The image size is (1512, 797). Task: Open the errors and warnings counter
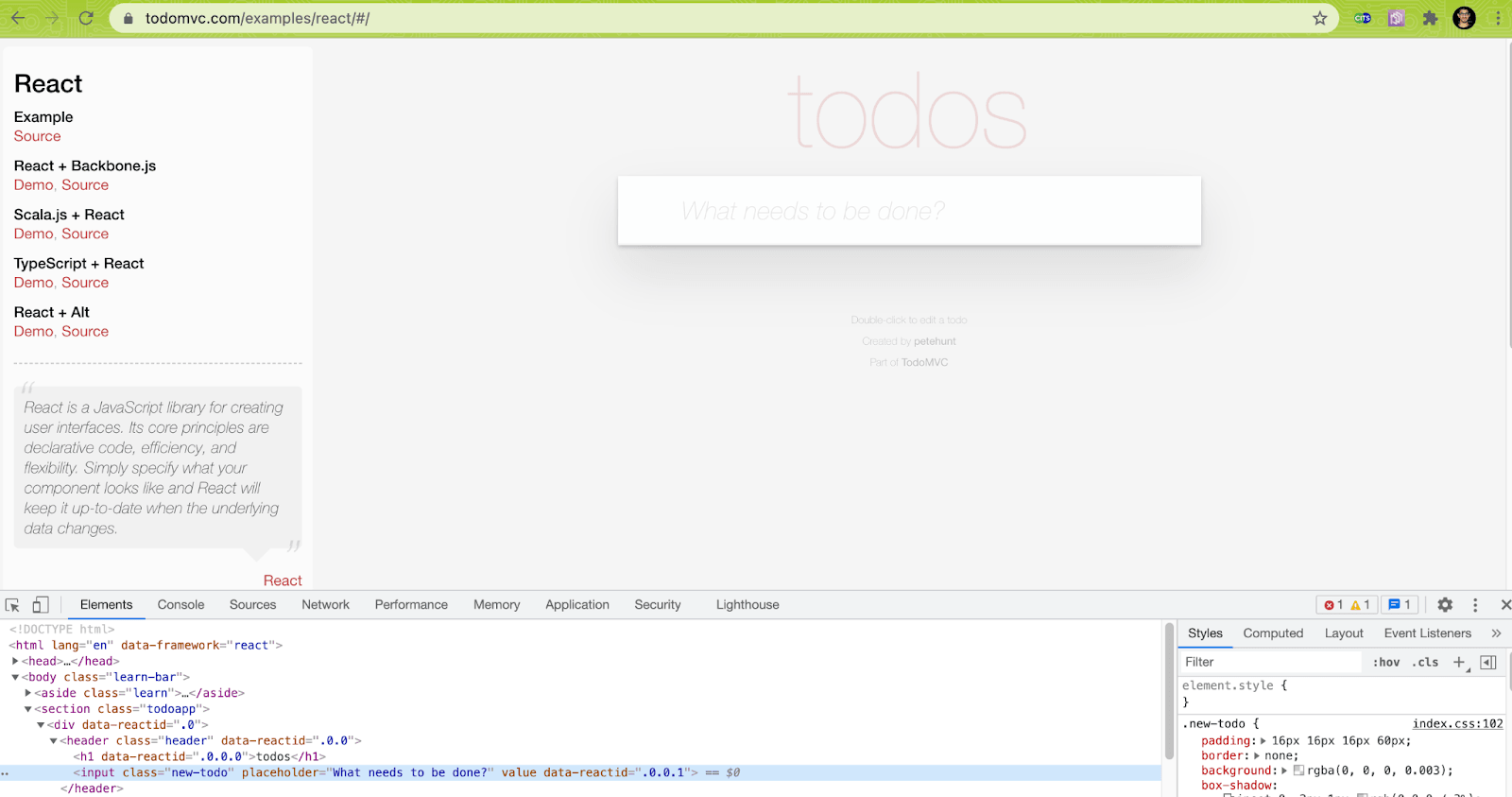(x=1347, y=605)
